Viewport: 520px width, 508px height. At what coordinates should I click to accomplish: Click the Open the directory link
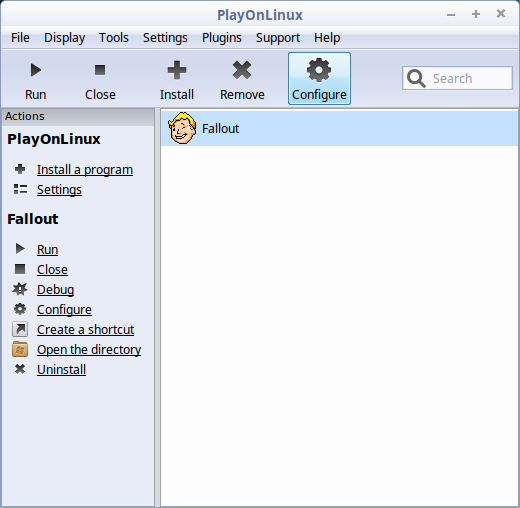(89, 350)
